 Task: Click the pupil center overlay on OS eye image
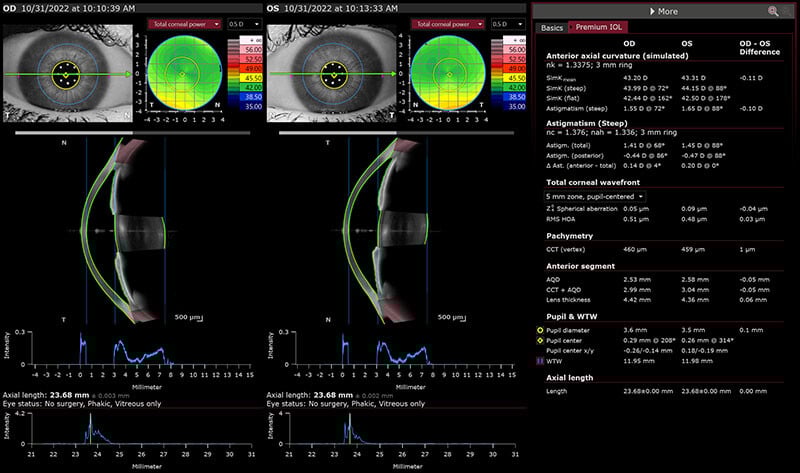pyautogui.click(x=330, y=75)
